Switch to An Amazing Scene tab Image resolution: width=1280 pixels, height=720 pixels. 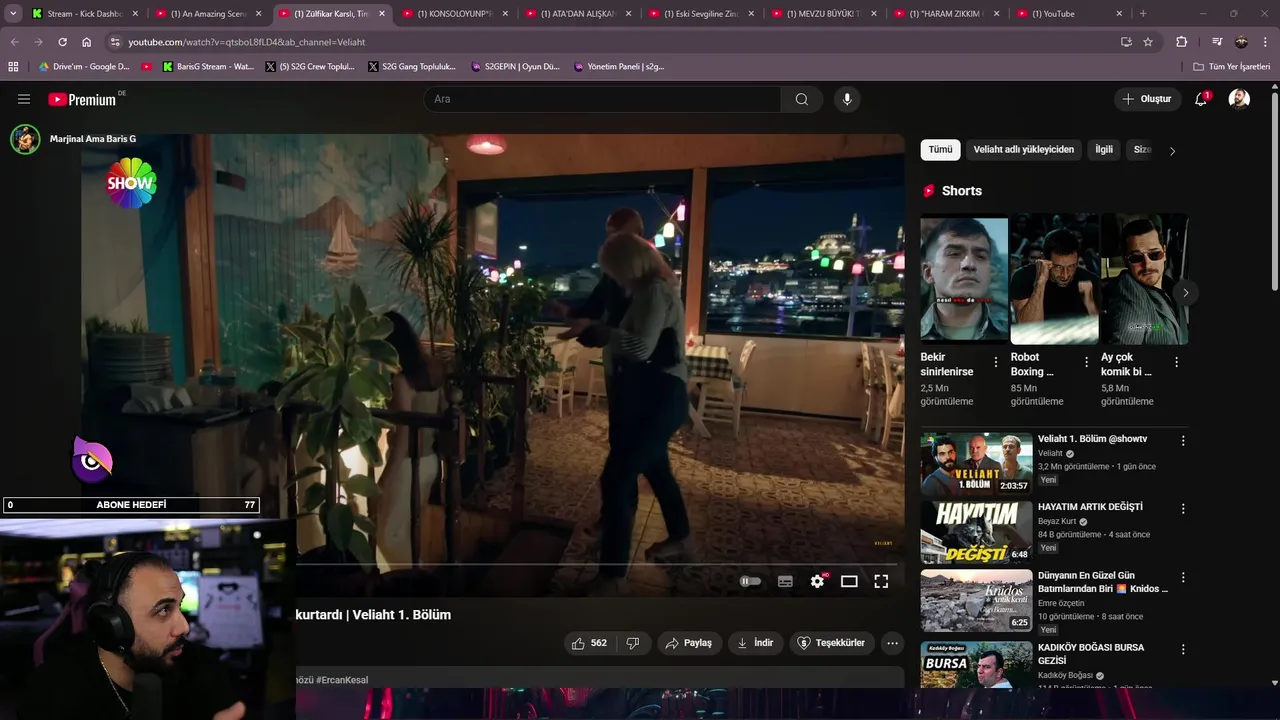(208, 14)
